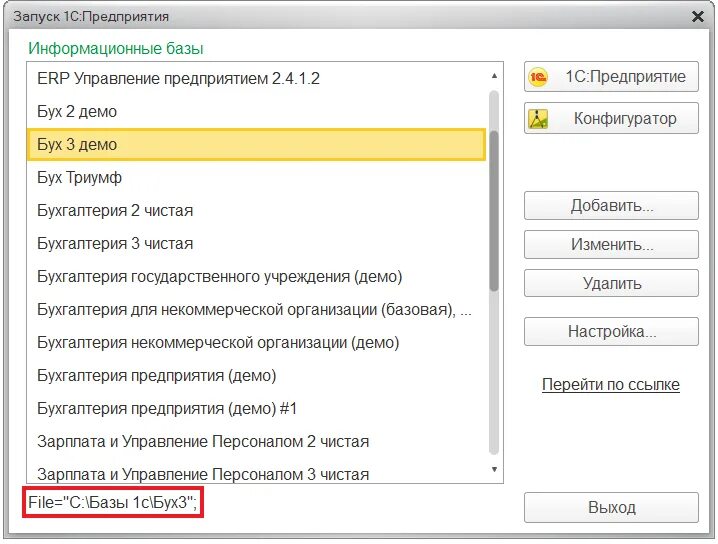Select Бухгалтерия некоммерческой организации (демо)
Image resolution: width=718 pixels, height=544 pixels.
click(x=256, y=342)
